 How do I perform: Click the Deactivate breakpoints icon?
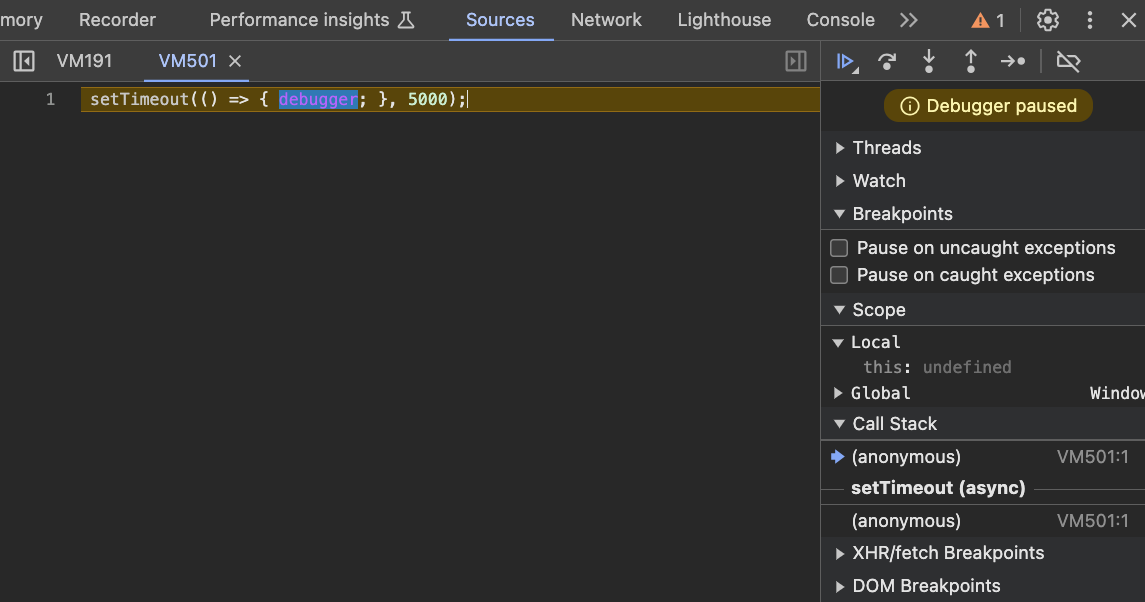pyautogui.click(x=1068, y=61)
